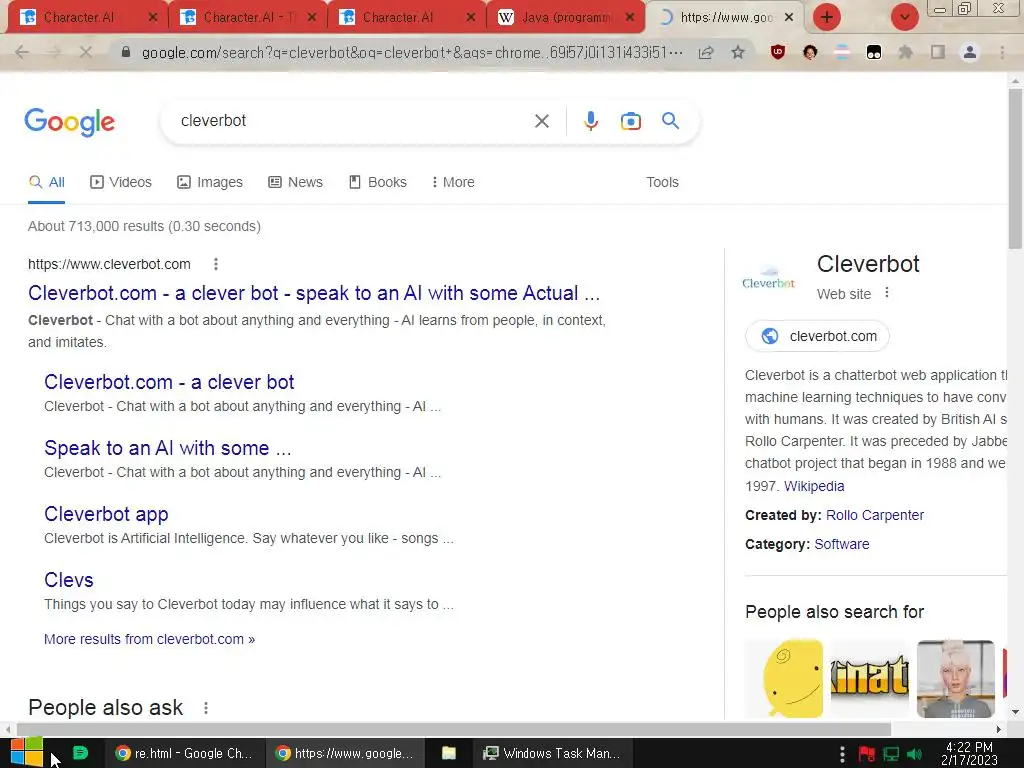Open re.html Google Chrome taskbar item

pos(184,753)
